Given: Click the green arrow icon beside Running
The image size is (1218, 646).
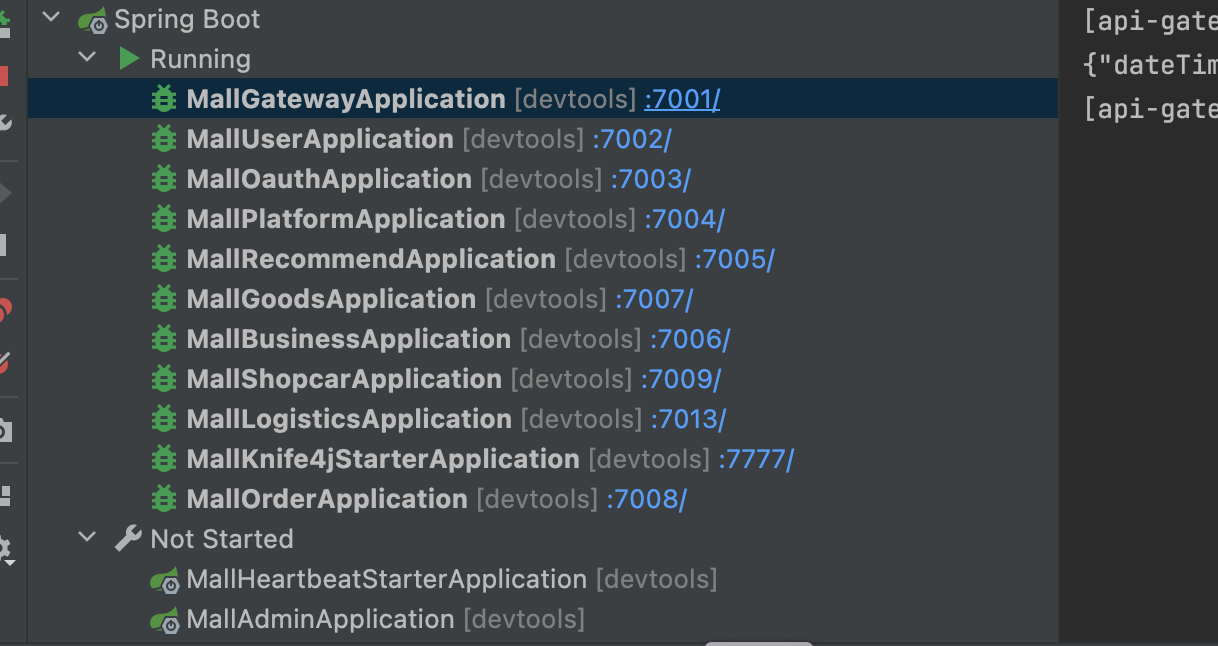Looking at the screenshot, I should point(129,58).
